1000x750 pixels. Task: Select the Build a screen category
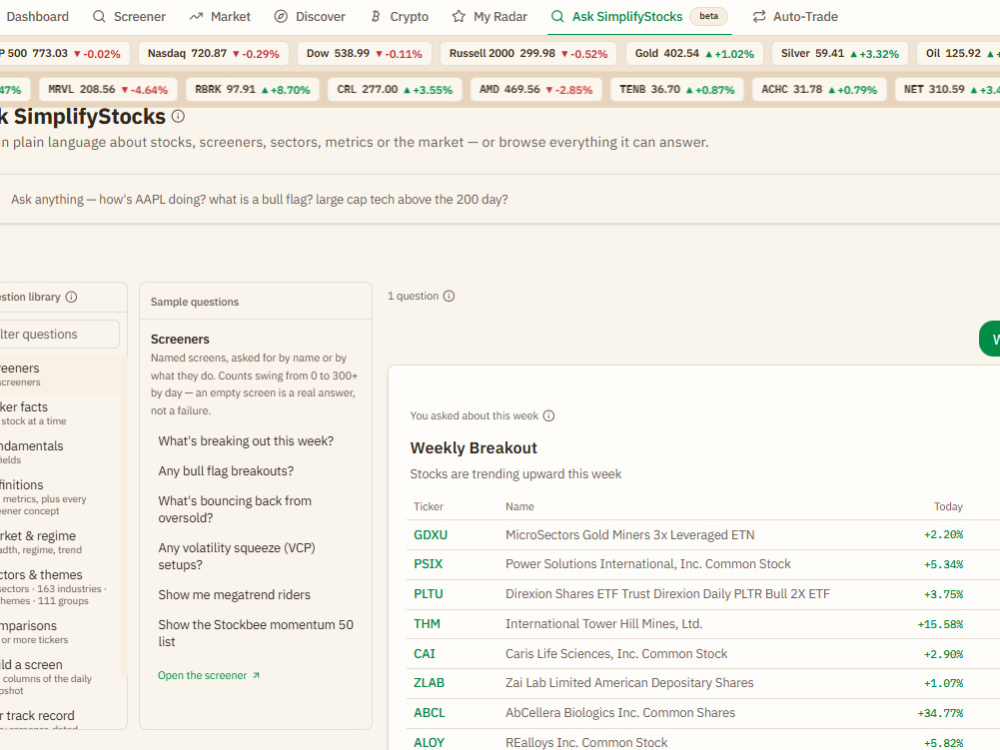(x=60, y=677)
